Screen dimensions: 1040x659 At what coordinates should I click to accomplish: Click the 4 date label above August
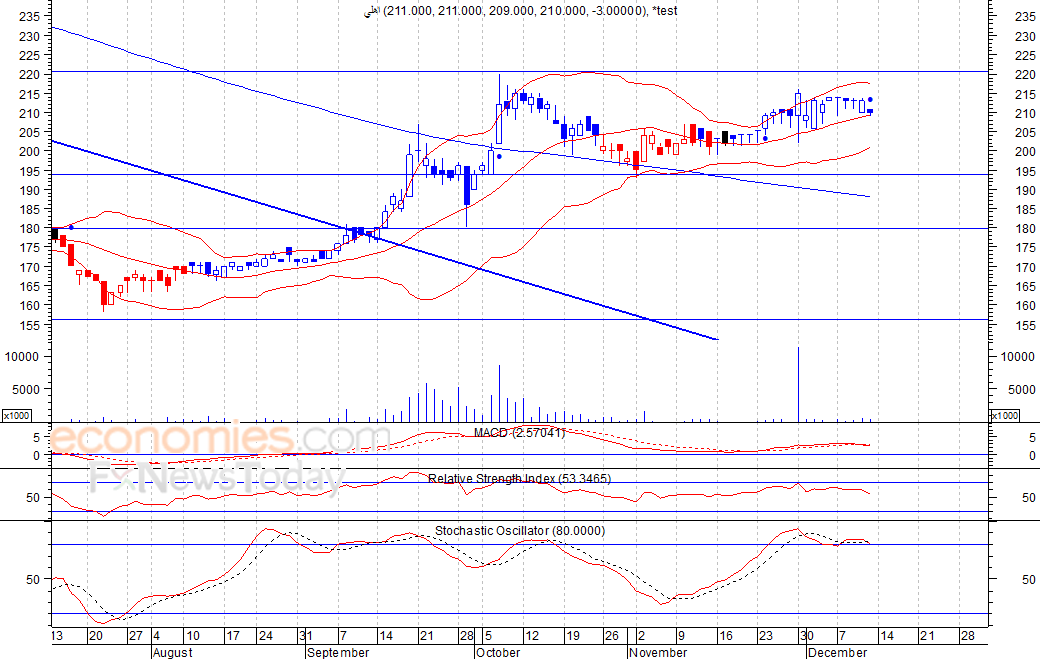click(x=156, y=636)
